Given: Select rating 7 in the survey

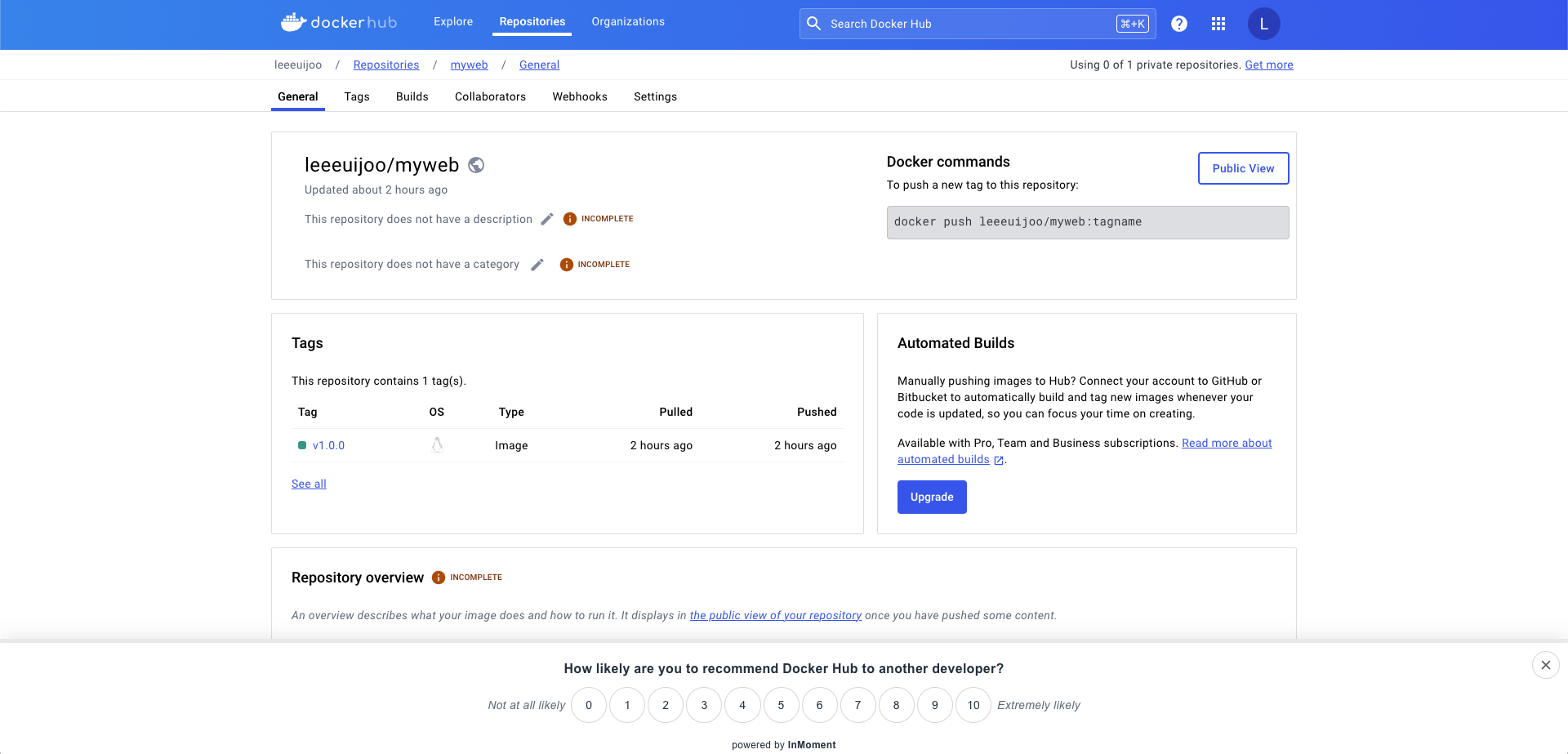Looking at the screenshot, I should coord(857,705).
